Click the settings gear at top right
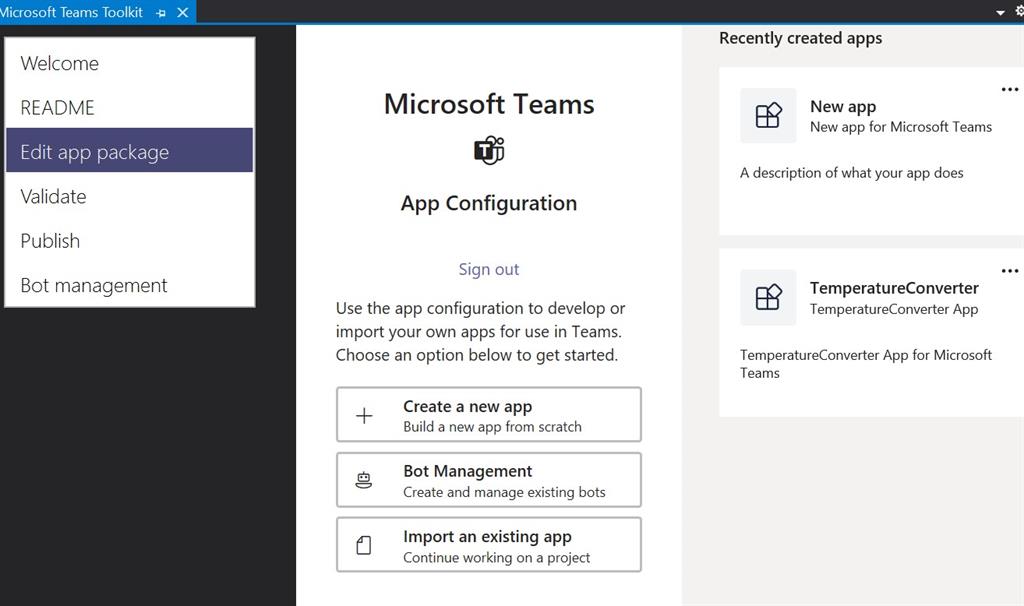 point(1019,11)
